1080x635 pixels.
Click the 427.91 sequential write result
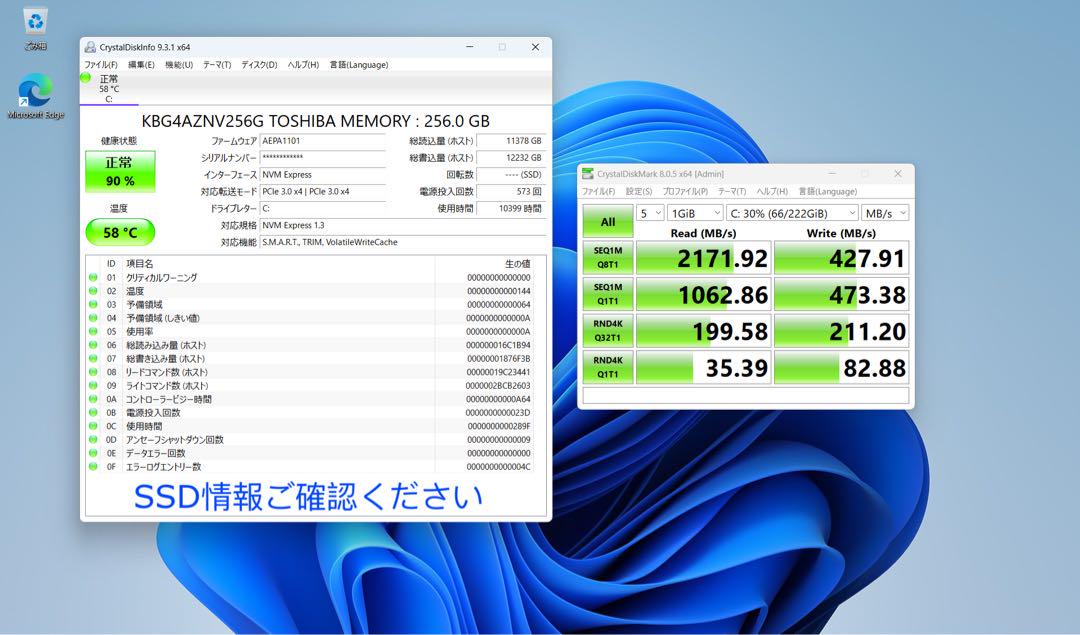point(842,258)
